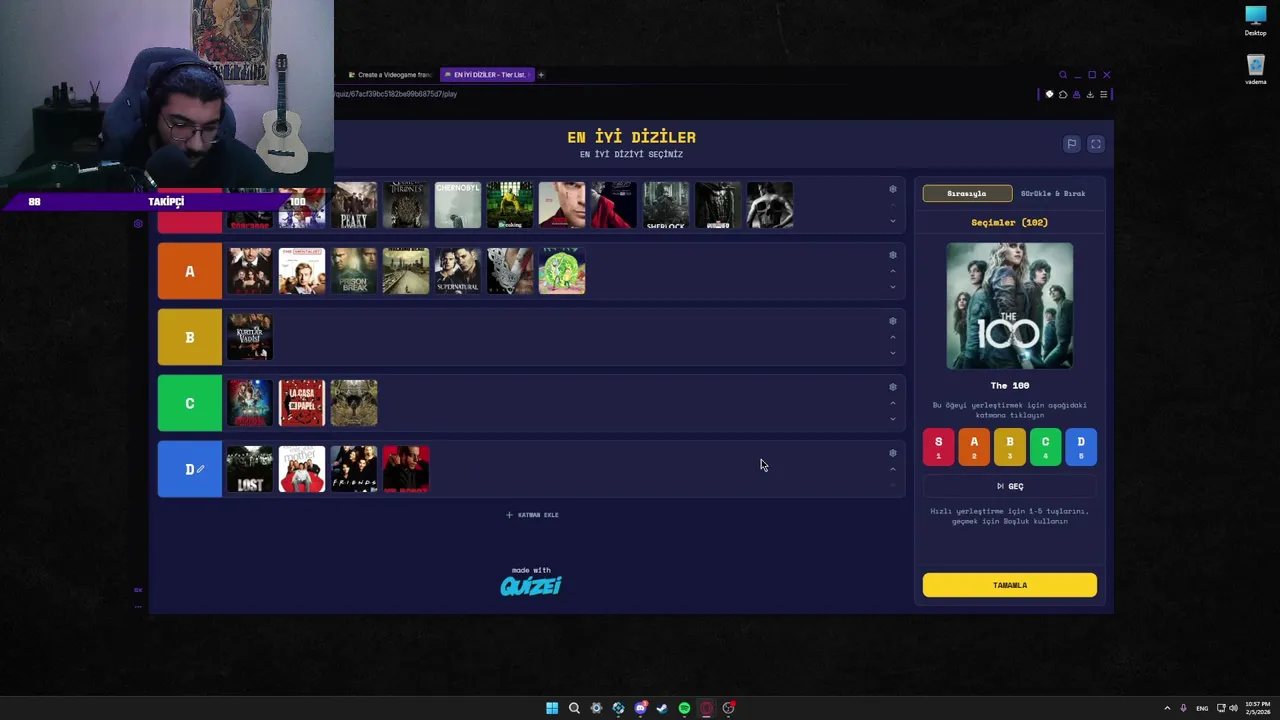The image size is (1280, 720).
Task: Open new browser tab plus button
Action: 541,75
